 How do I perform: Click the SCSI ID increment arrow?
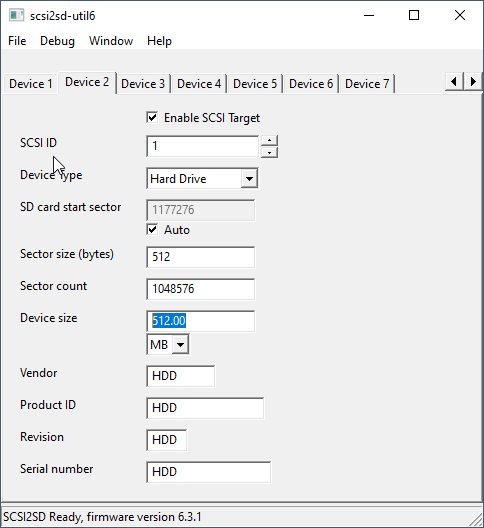click(x=269, y=140)
